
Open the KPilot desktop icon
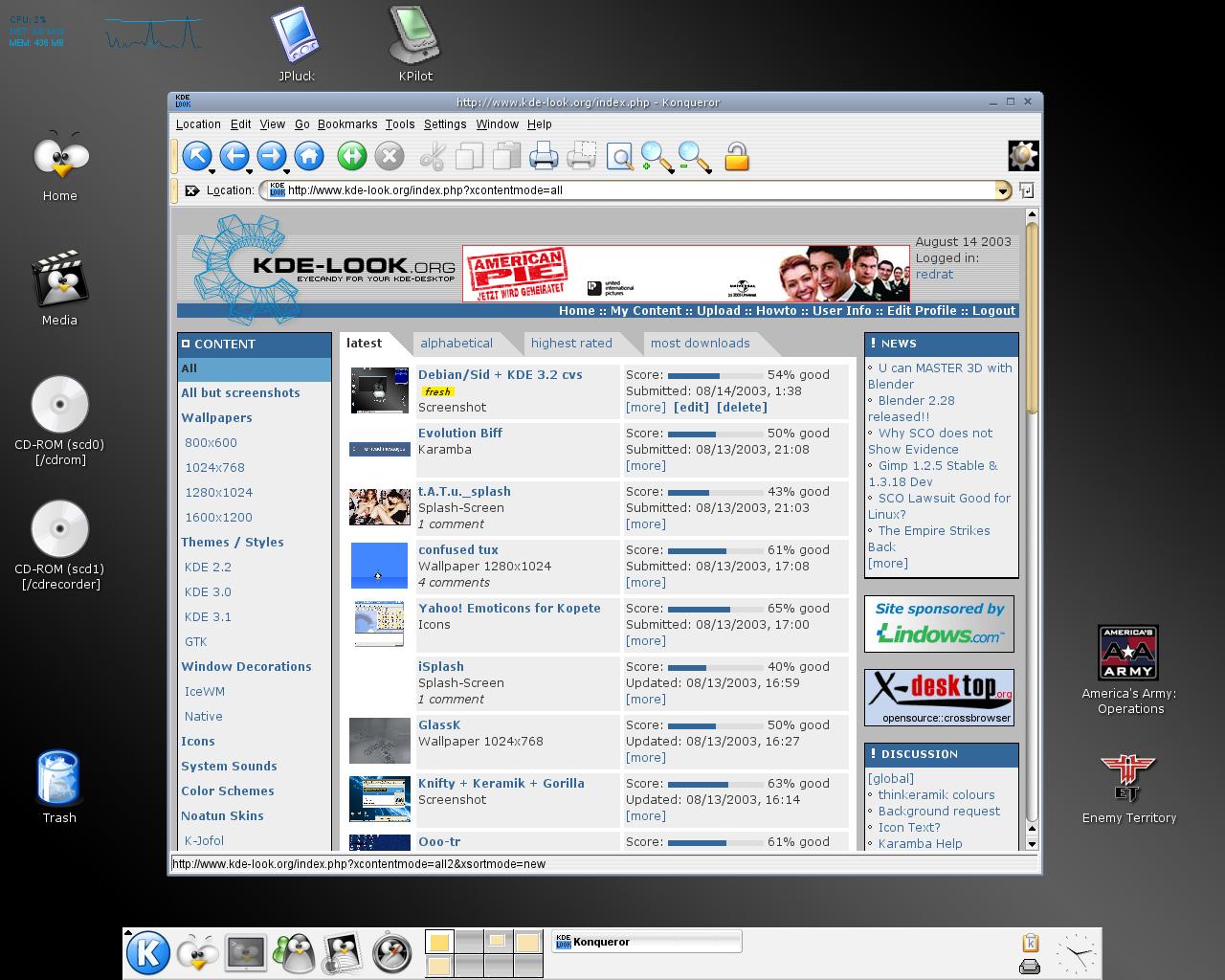point(415,44)
